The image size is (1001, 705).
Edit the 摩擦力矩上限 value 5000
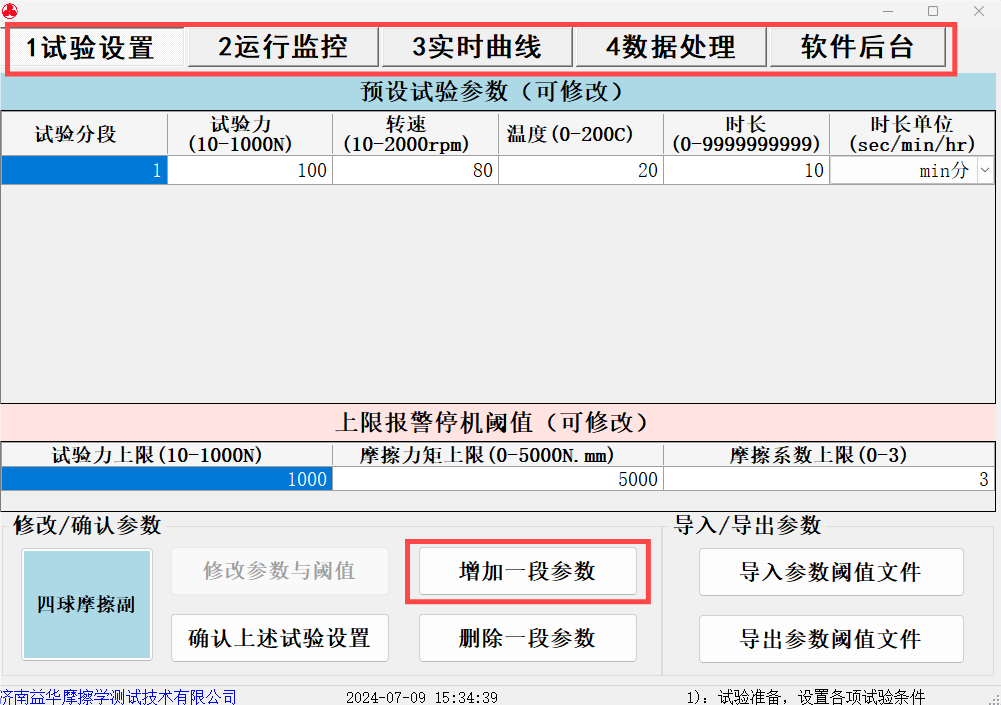(x=497, y=480)
